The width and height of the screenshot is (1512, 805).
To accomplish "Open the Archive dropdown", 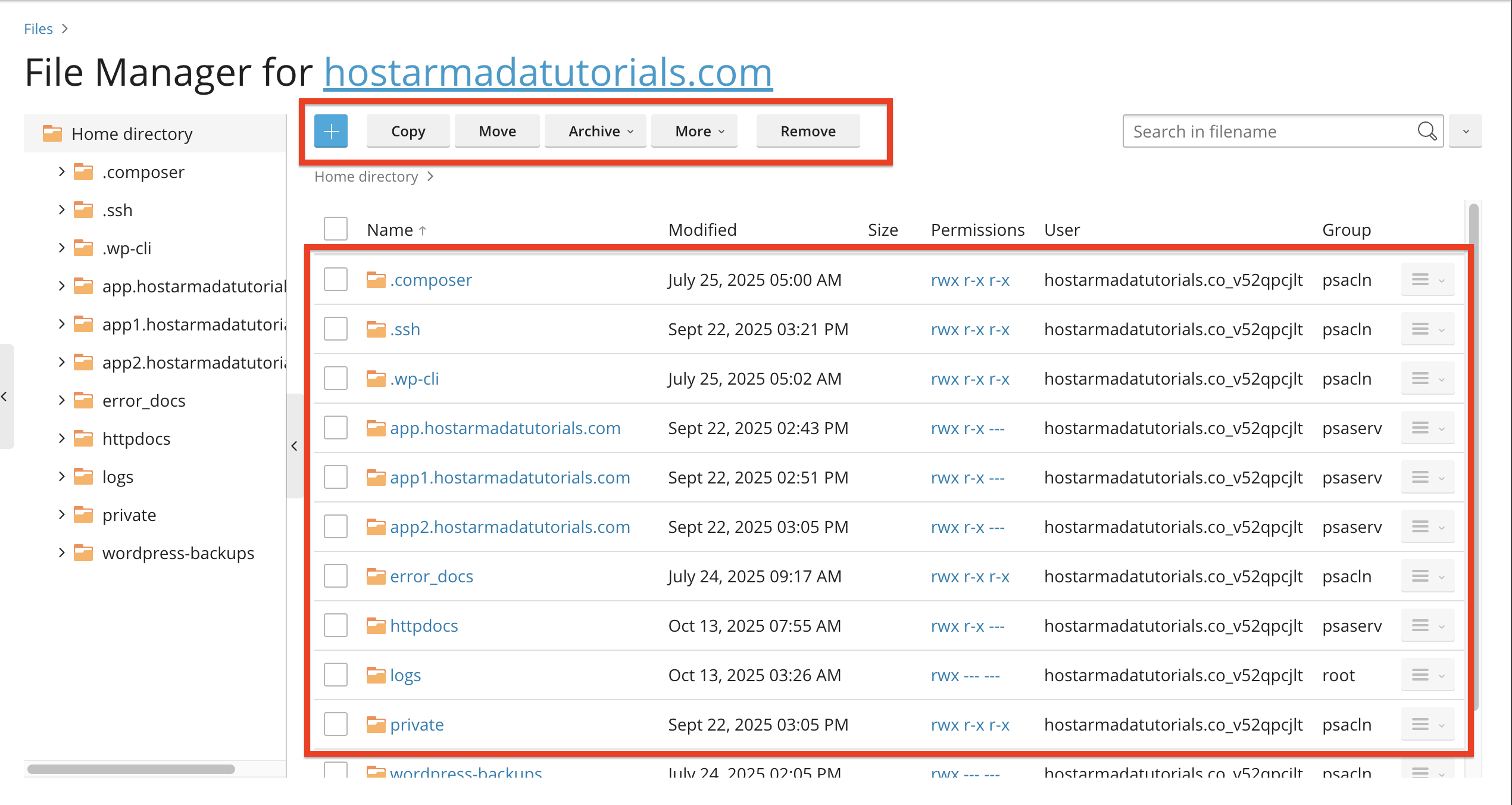I will tap(595, 131).
